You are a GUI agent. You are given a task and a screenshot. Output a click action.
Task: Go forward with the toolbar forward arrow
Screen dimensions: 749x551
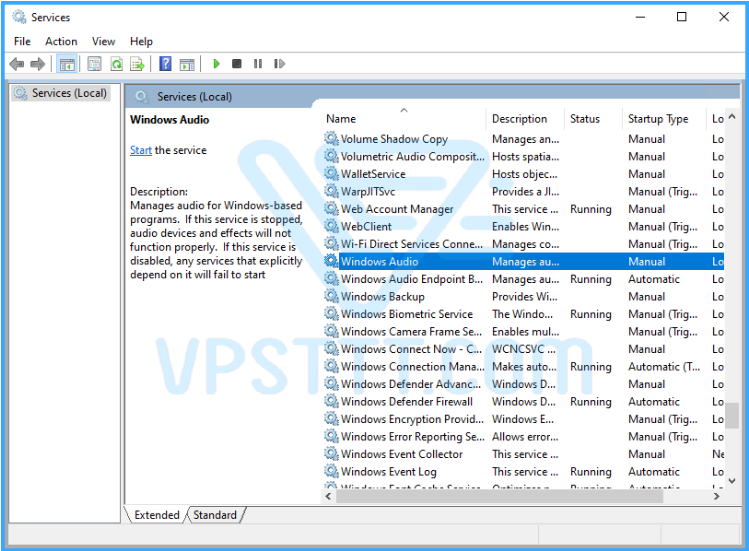pos(38,64)
